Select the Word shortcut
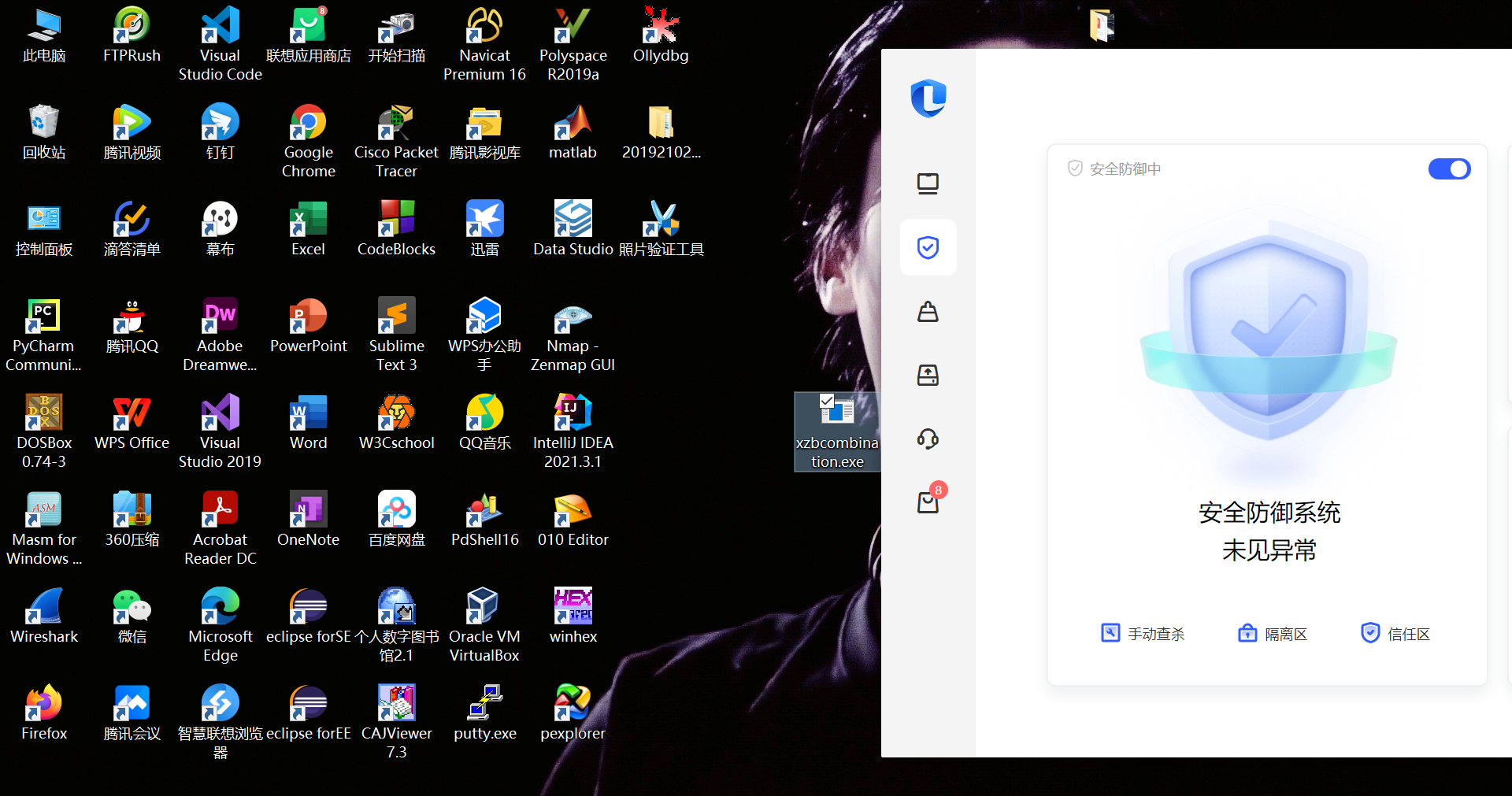 click(x=308, y=424)
